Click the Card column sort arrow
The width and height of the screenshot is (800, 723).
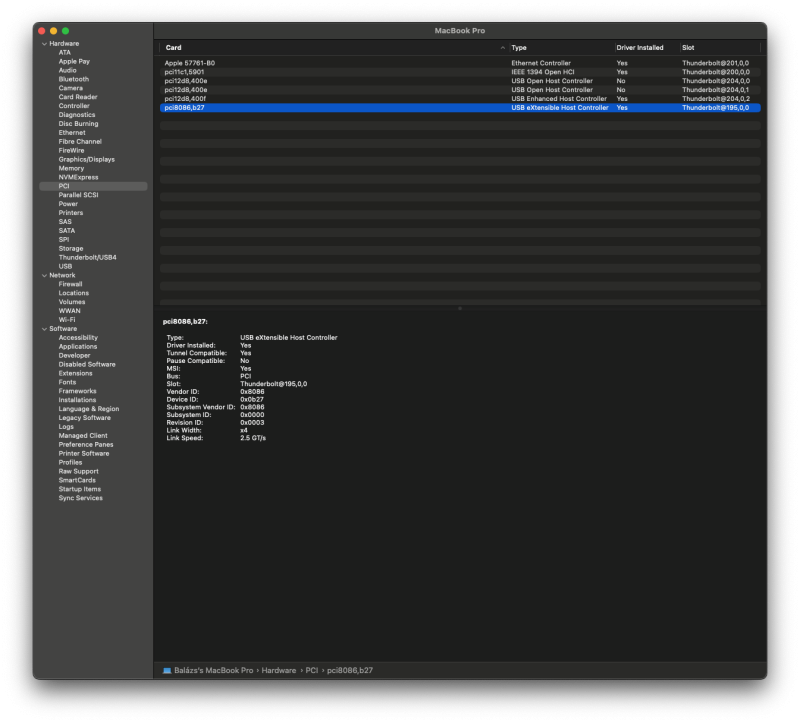[x=503, y=47]
